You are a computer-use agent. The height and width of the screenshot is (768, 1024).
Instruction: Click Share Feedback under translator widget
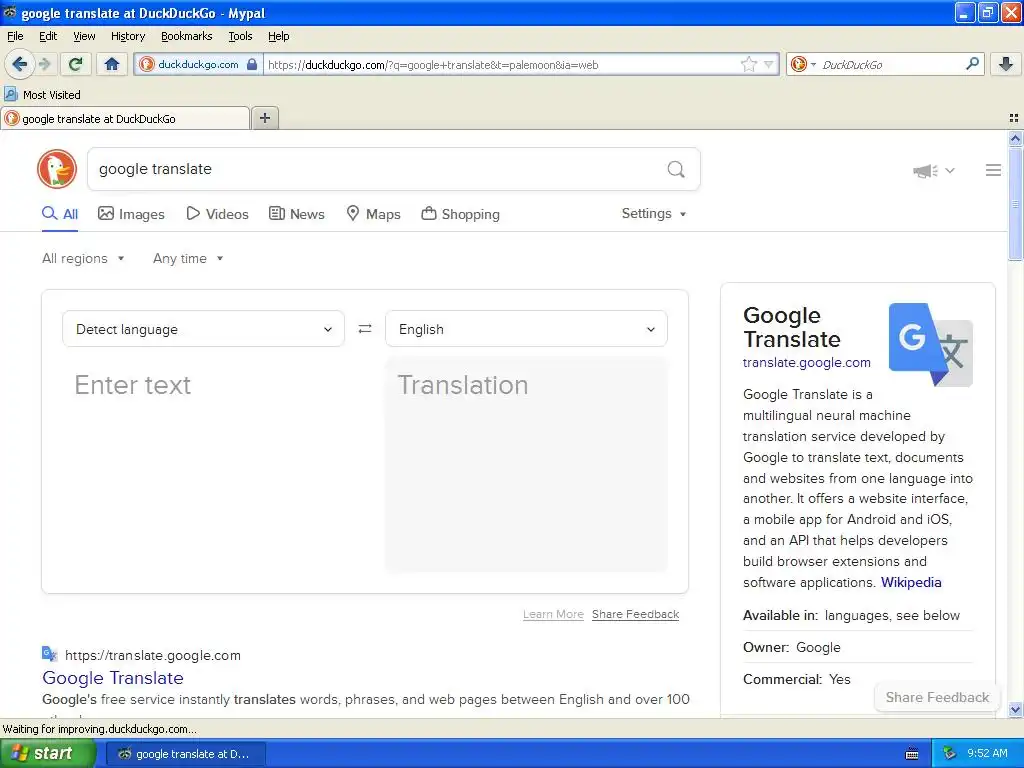point(635,615)
